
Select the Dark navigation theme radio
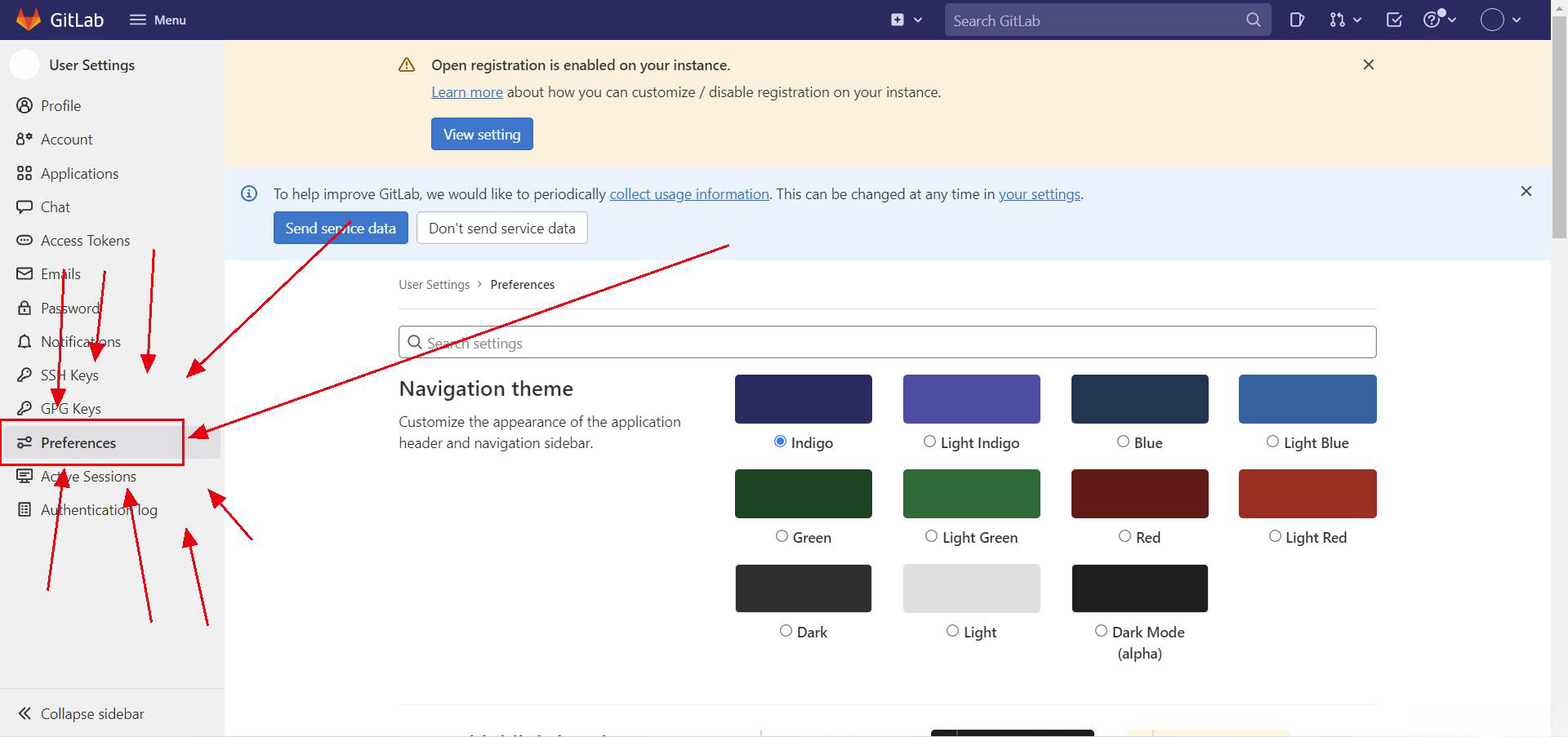point(786,631)
